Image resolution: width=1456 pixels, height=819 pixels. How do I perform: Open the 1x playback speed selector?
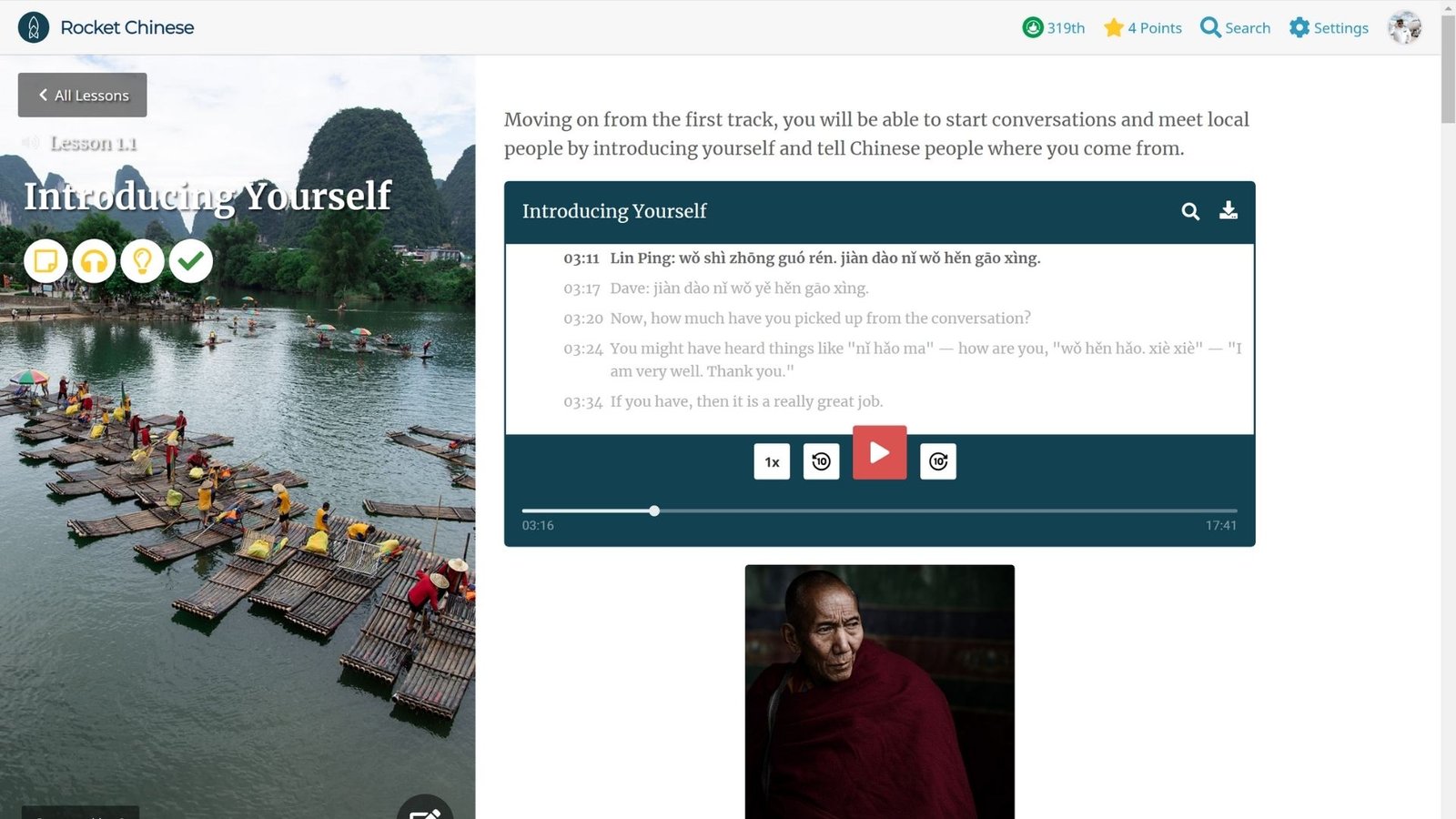click(x=772, y=461)
